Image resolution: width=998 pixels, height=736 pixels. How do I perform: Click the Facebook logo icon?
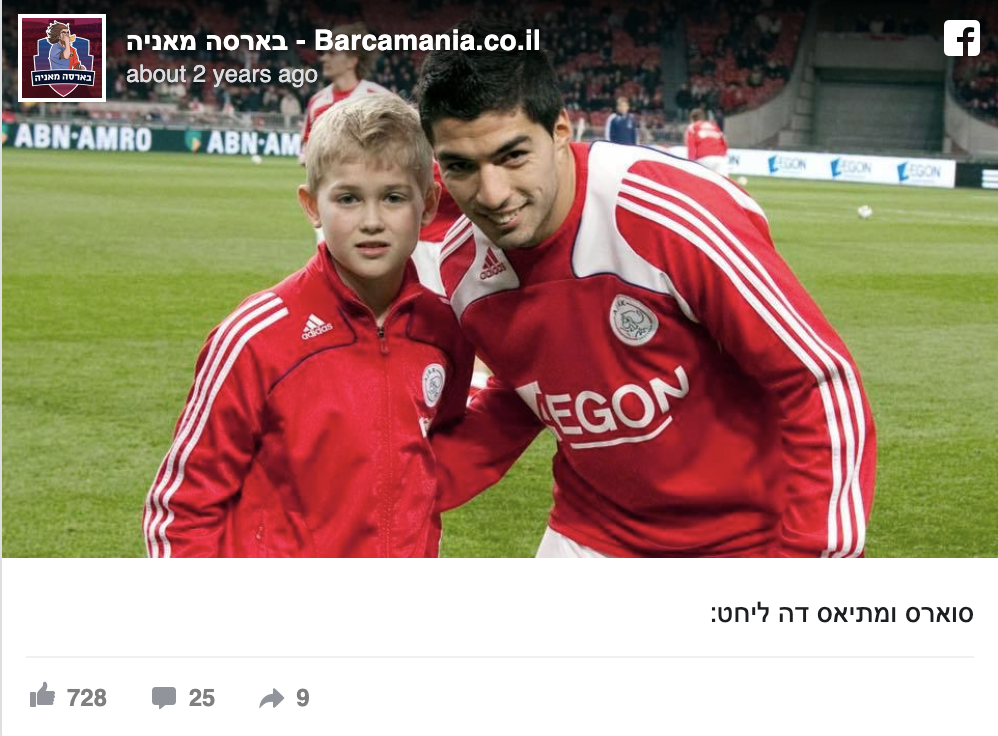click(962, 38)
